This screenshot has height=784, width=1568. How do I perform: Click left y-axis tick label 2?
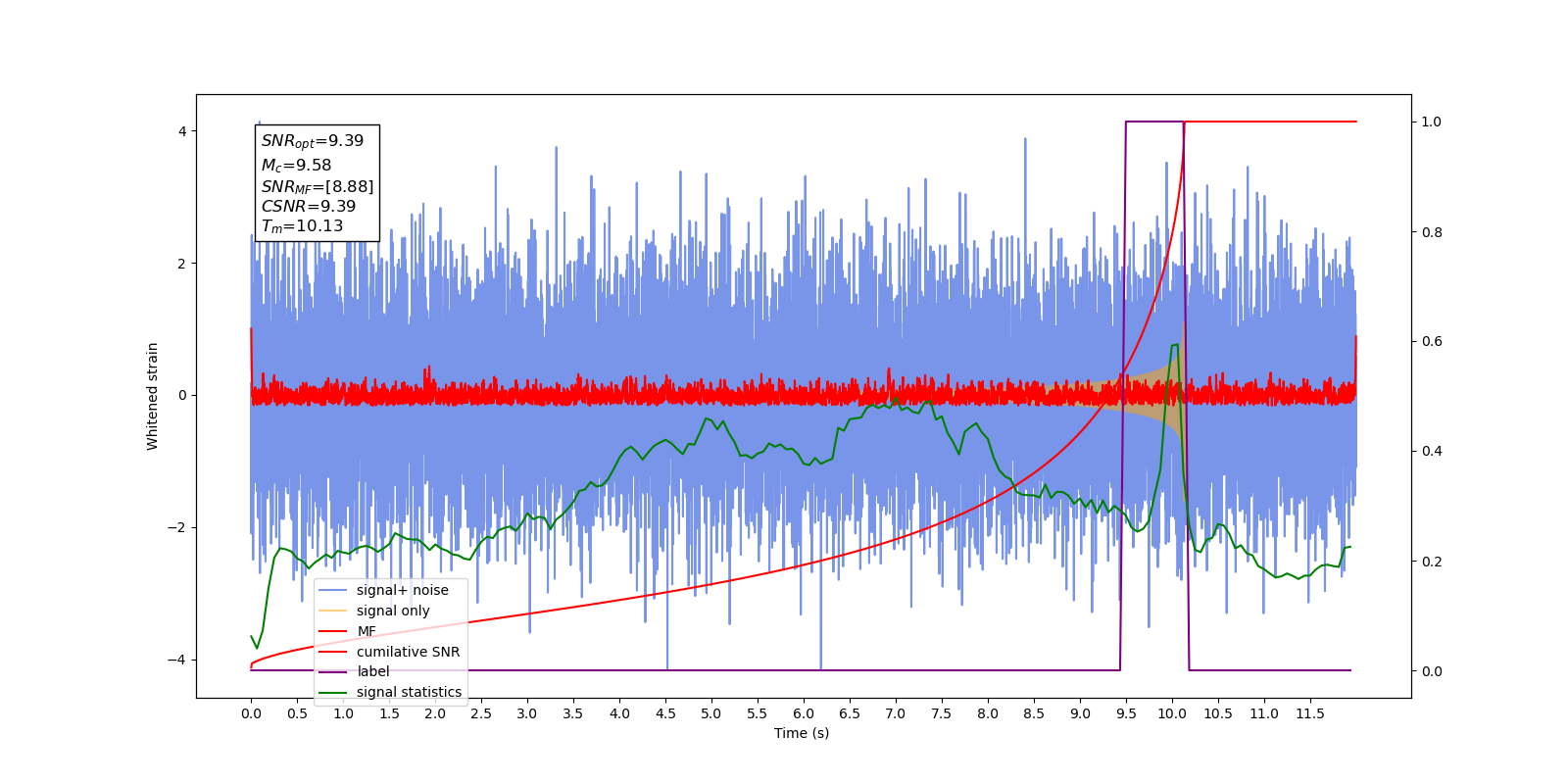(183, 264)
